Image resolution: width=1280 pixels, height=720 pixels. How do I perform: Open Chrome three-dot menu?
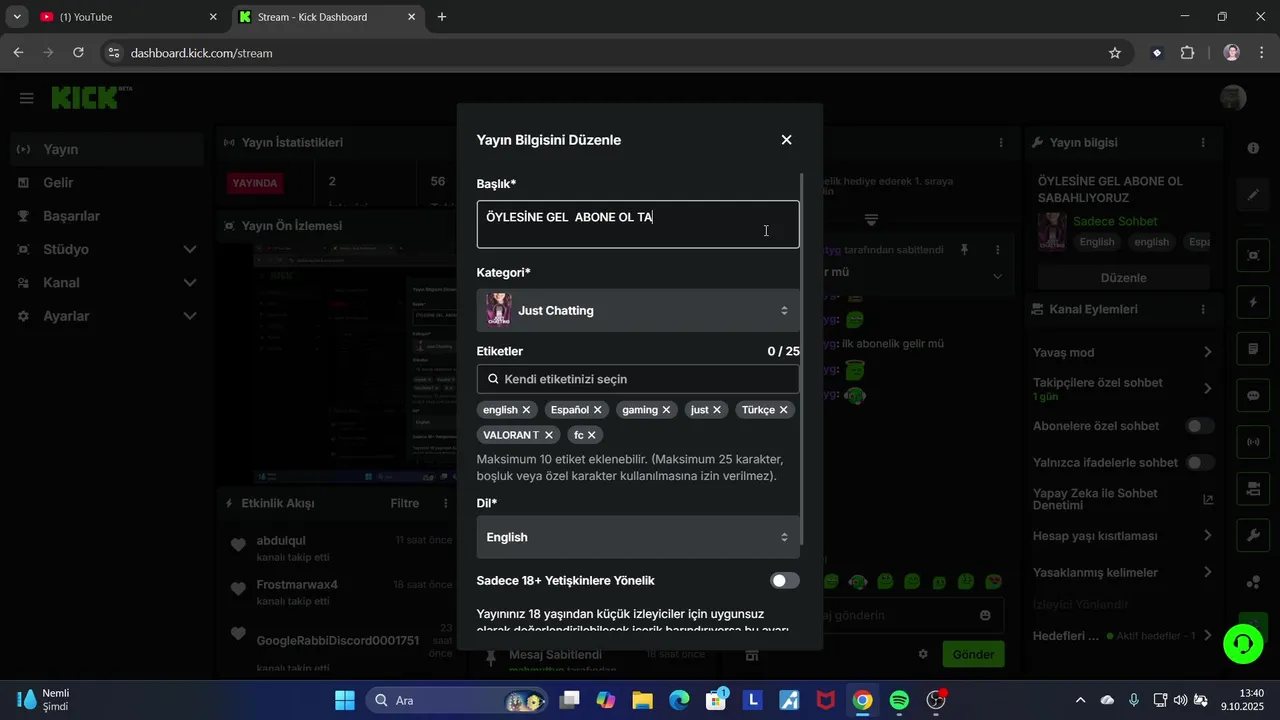(x=1261, y=53)
